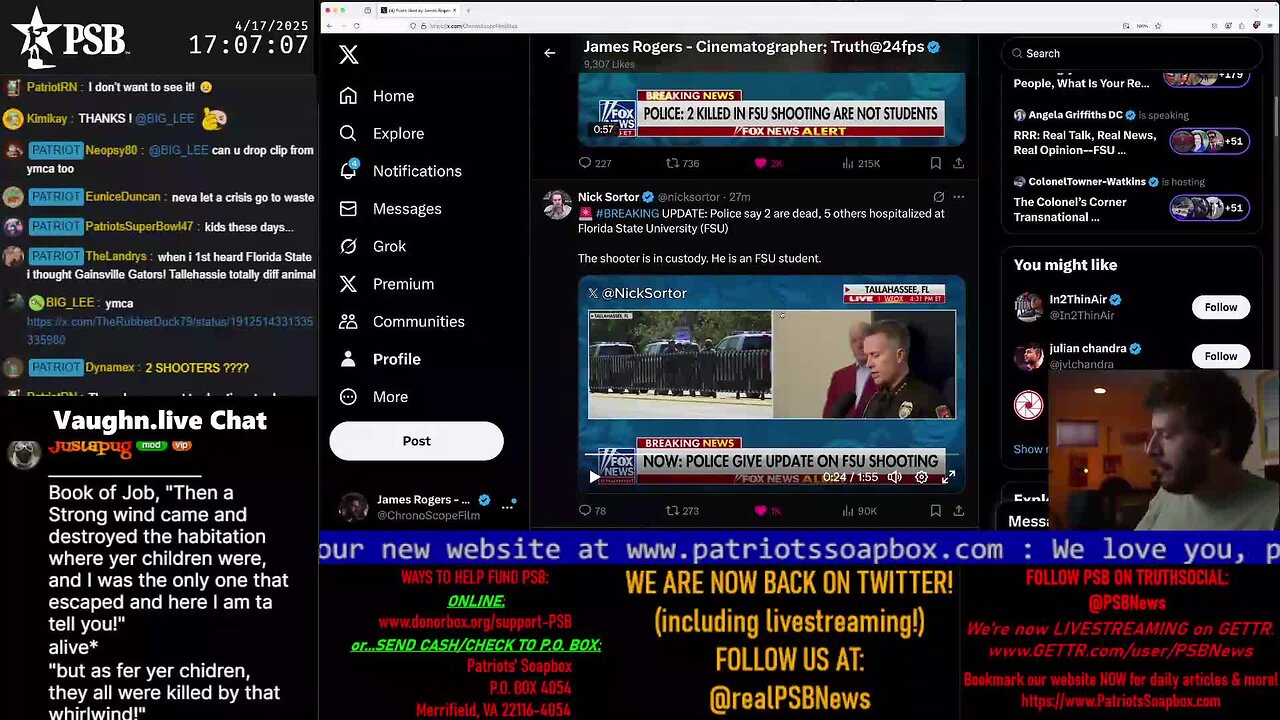Play the Nick Sortor FSU video
Viewport: 1280px width, 720px height.
point(594,477)
